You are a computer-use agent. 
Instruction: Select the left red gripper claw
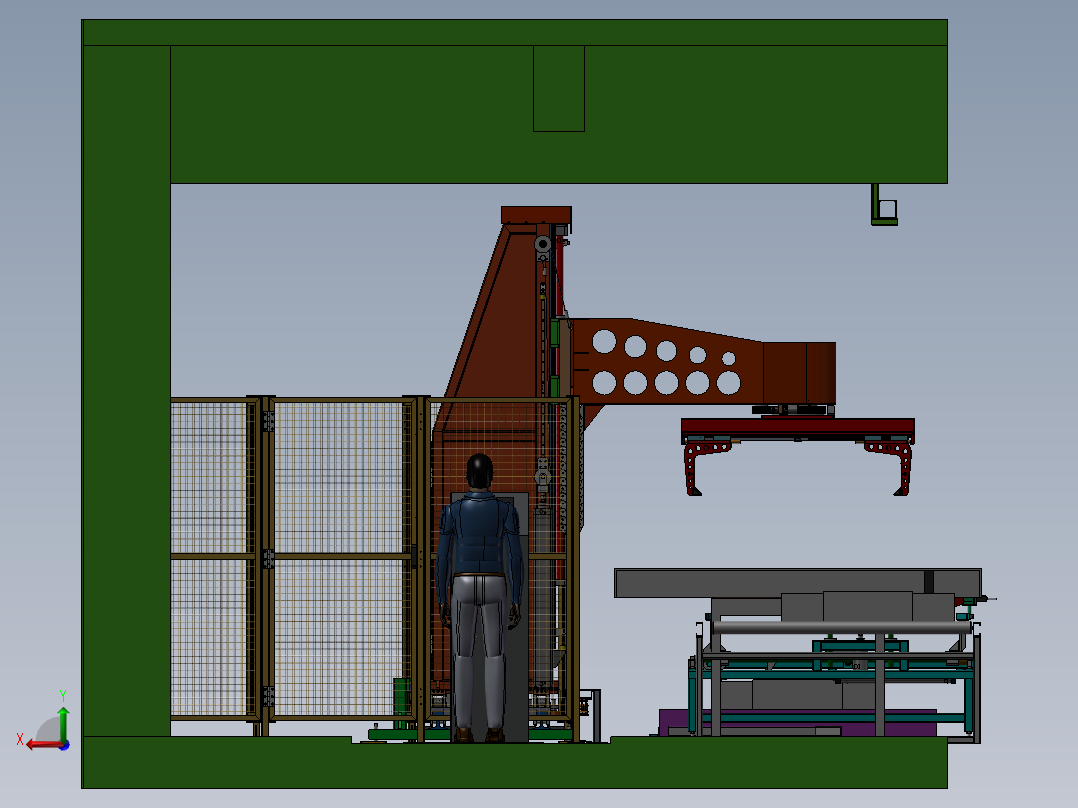[705, 468]
